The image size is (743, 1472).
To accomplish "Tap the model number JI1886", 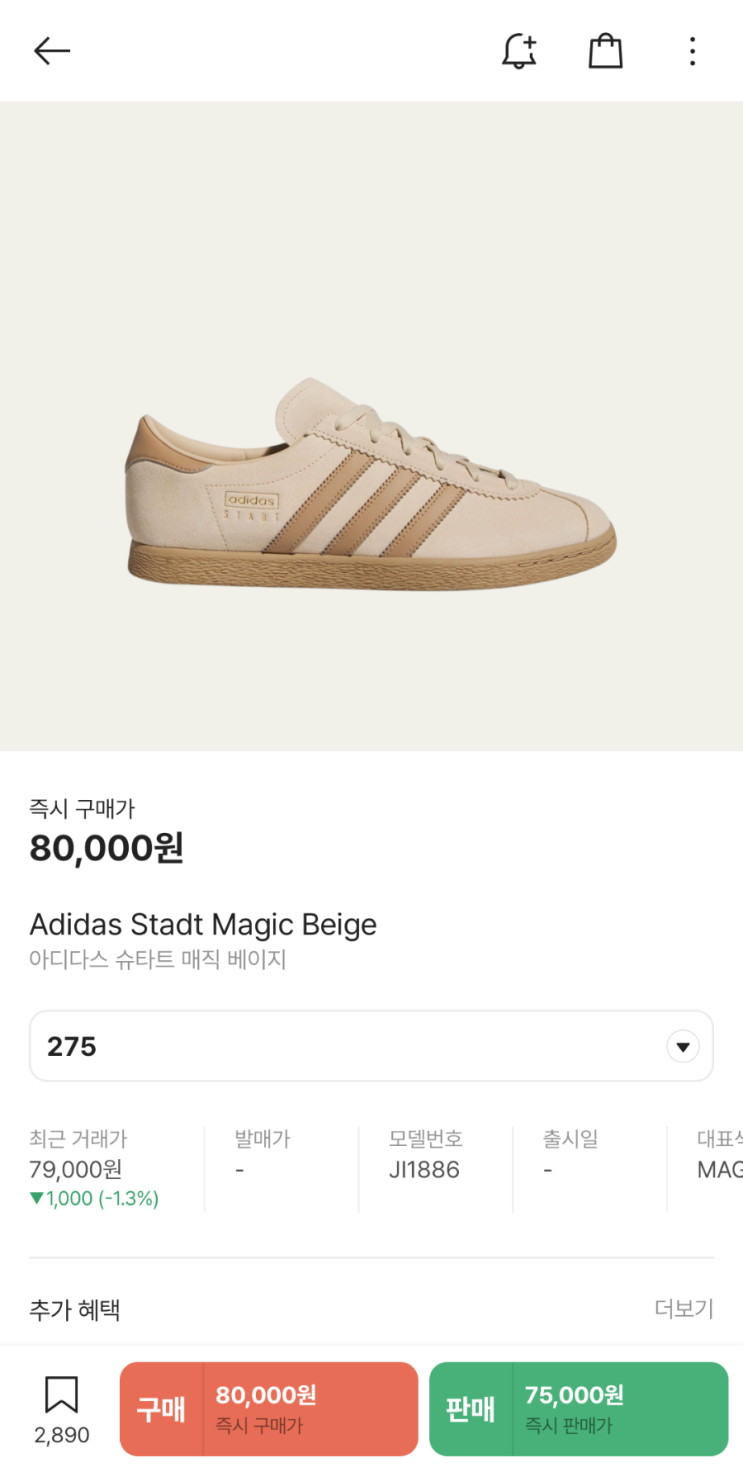I will tap(424, 1169).
